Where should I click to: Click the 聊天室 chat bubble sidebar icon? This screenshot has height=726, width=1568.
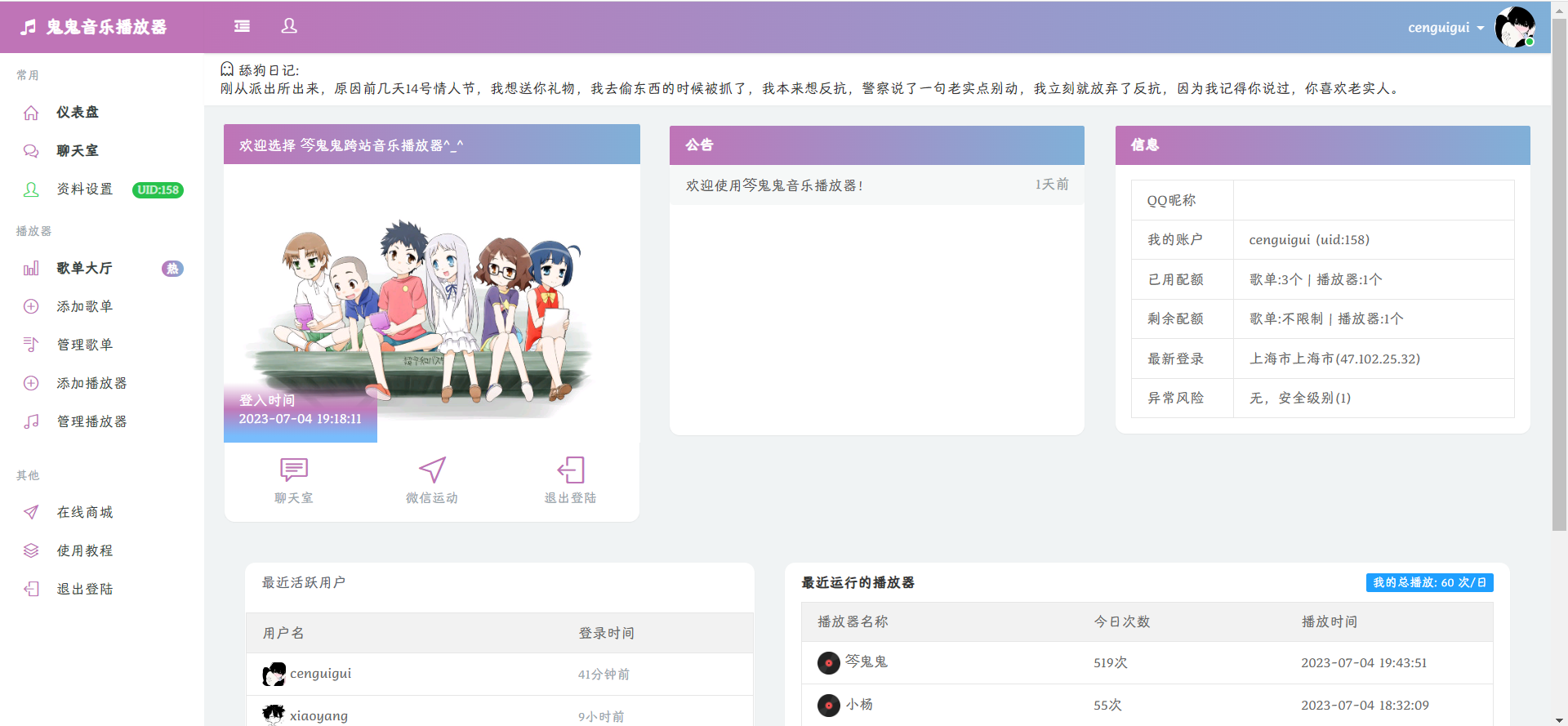click(x=31, y=151)
